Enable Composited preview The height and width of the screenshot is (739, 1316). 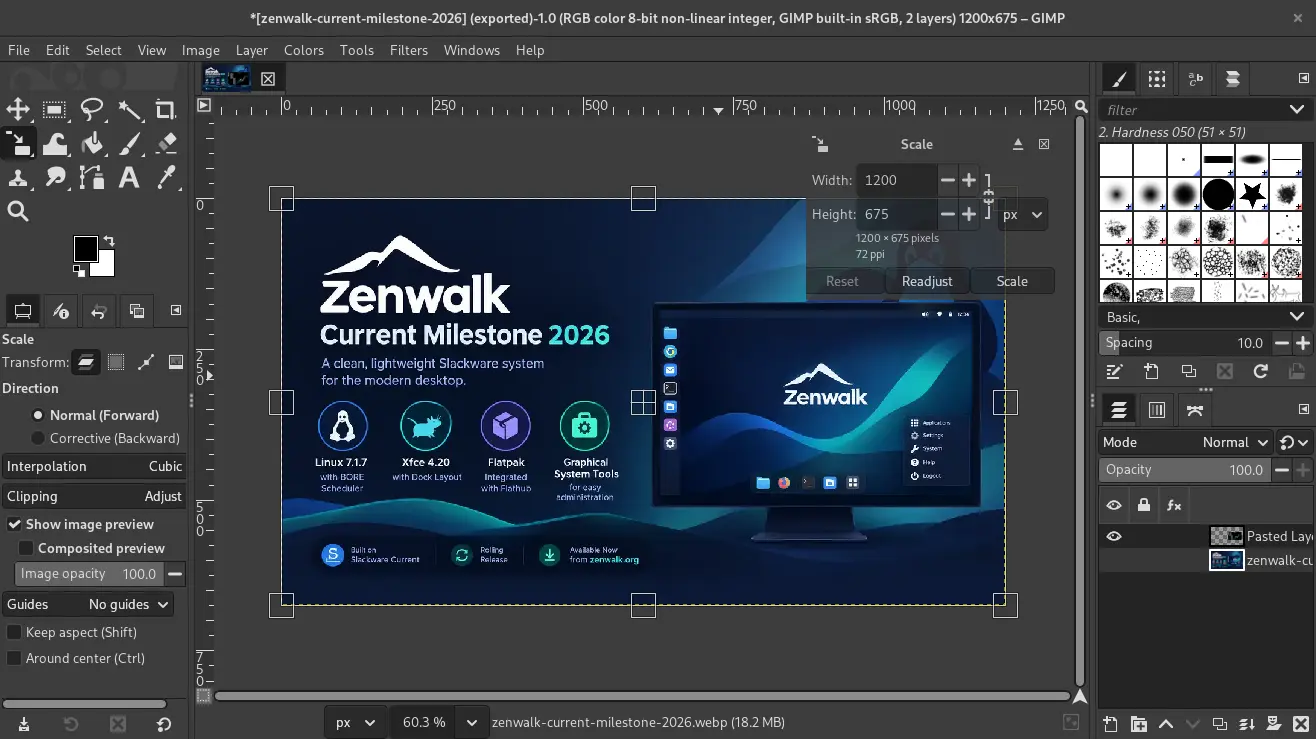(92, 548)
